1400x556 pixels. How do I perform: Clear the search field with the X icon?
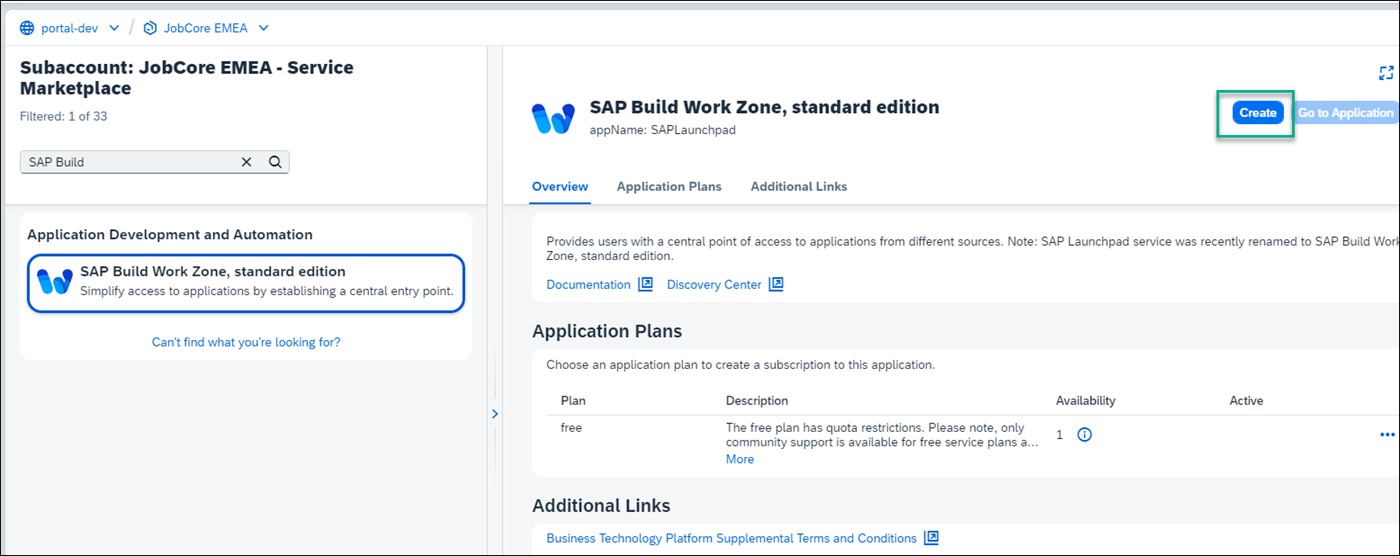(247, 162)
